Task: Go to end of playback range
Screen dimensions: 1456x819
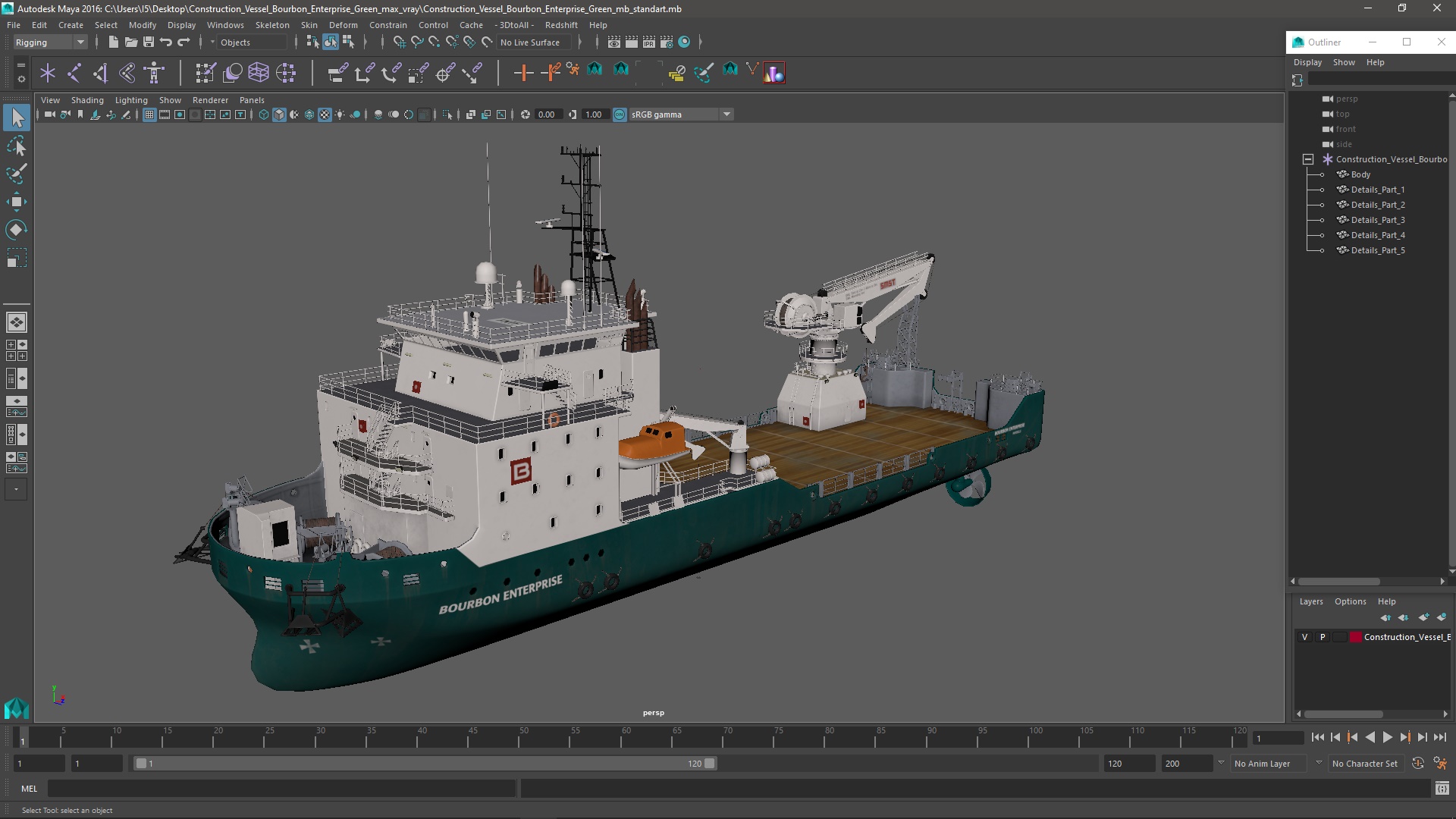Action: point(1439,737)
